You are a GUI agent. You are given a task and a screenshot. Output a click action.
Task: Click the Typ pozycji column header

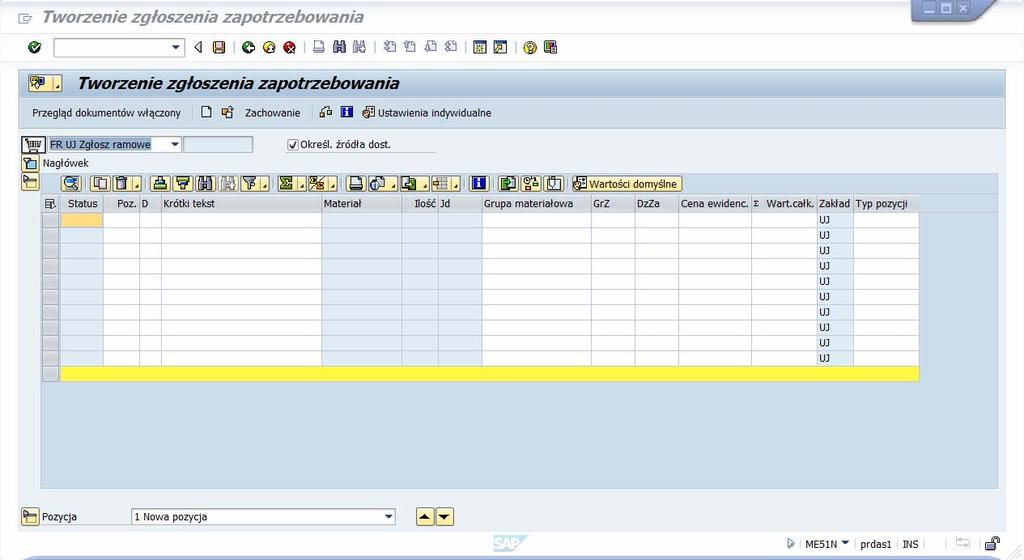coord(886,204)
